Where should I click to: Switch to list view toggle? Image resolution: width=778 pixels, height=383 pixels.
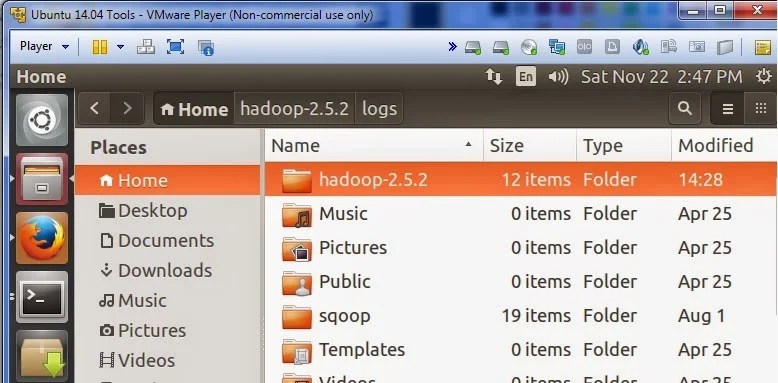[727, 108]
